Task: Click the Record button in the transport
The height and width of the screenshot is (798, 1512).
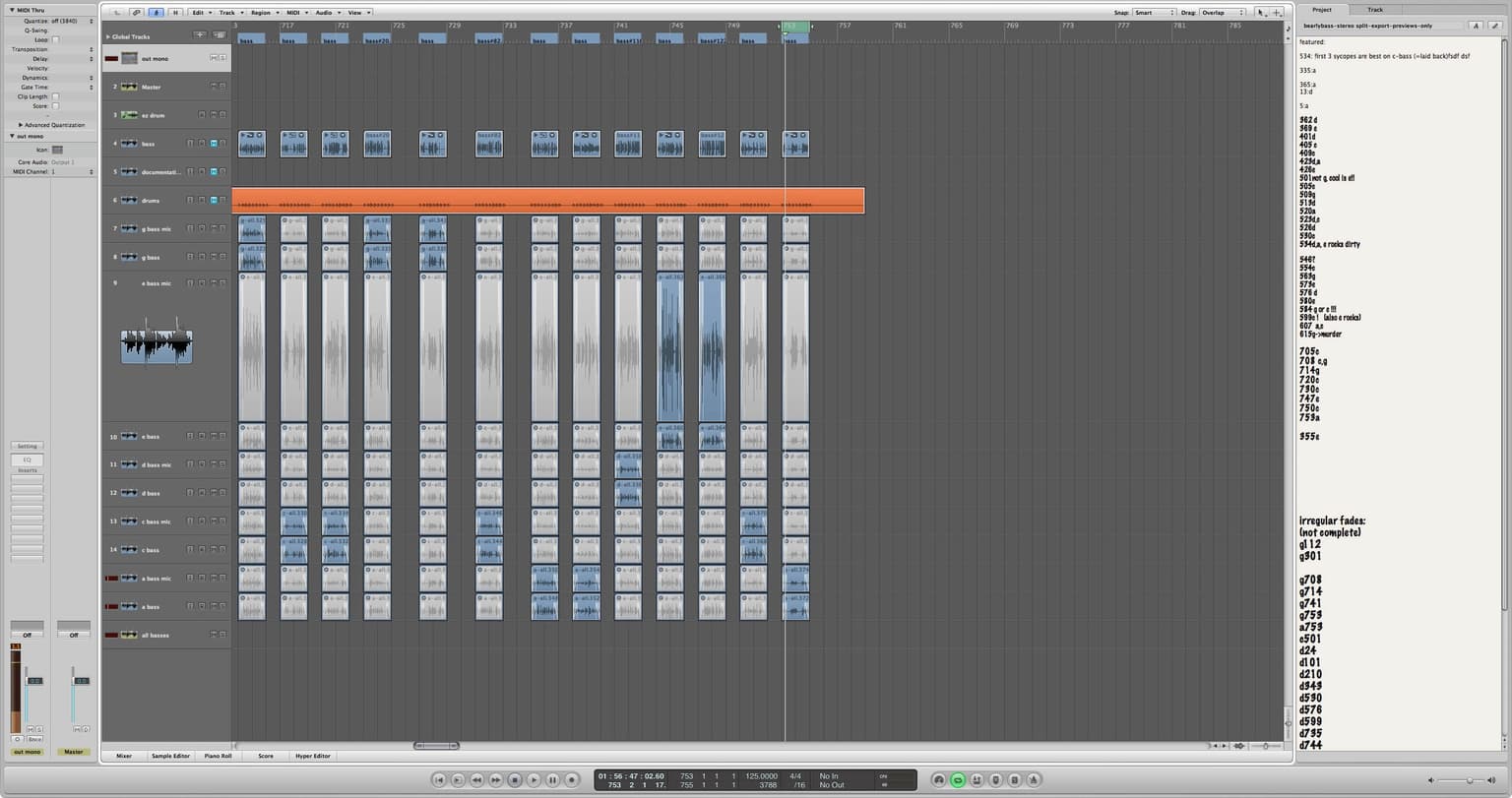Action: [x=572, y=780]
